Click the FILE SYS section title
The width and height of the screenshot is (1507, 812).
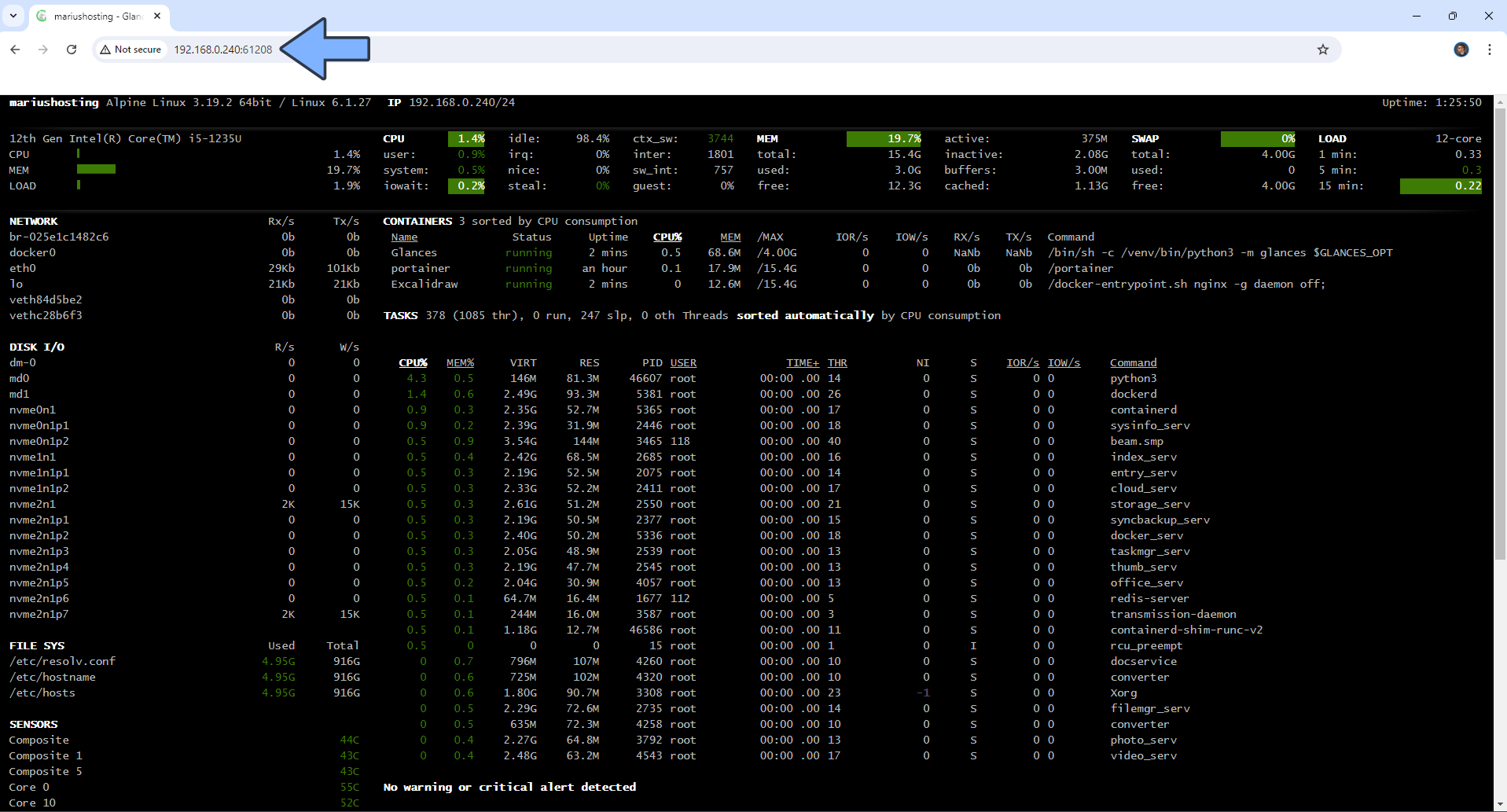click(37, 646)
